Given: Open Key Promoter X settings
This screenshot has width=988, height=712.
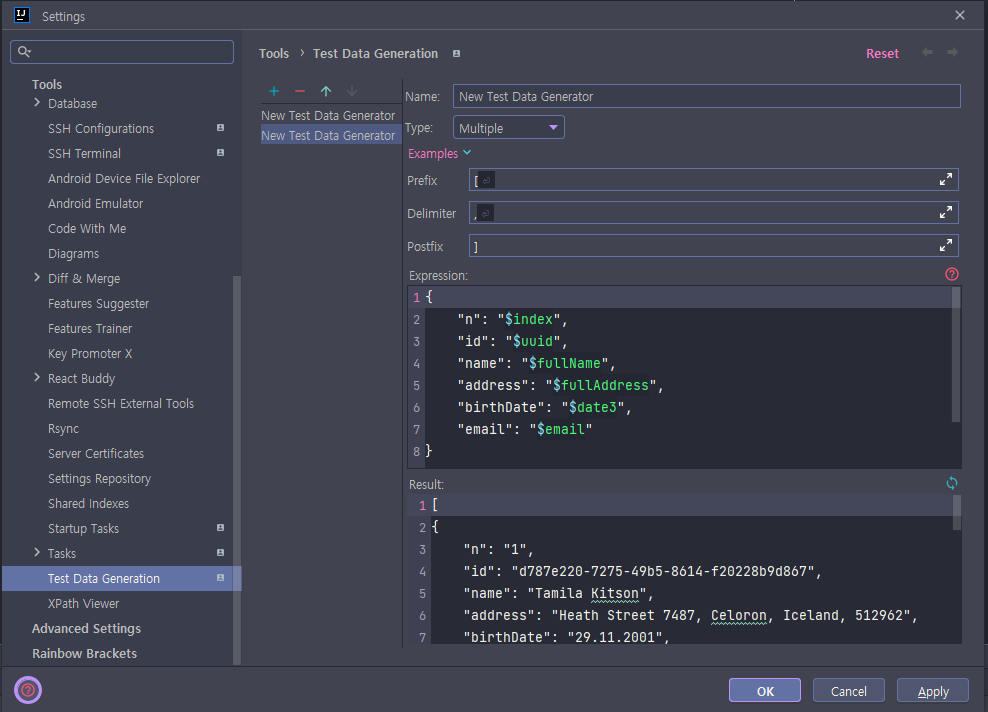Looking at the screenshot, I should (x=90, y=353).
